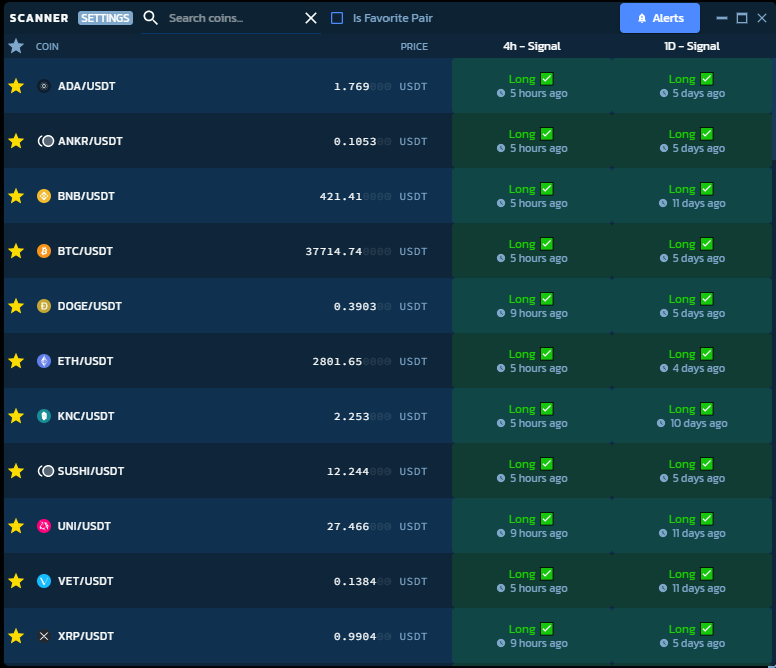Click DOGE 4h signal '9 hours ago'
This screenshot has width=776, height=668.
click(539, 313)
